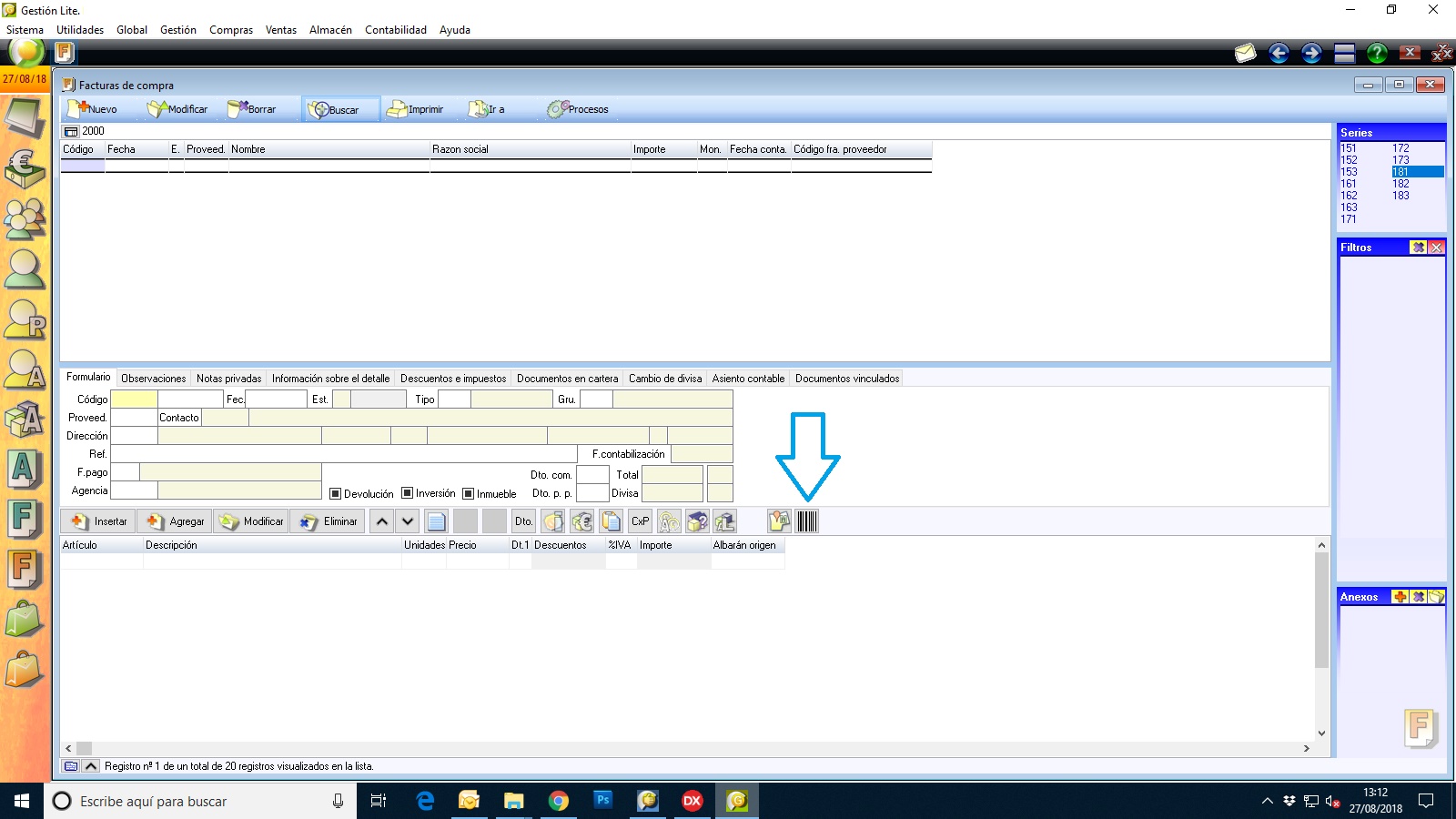
Task: Switch to the Asiento contable tab
Action: 748,379
